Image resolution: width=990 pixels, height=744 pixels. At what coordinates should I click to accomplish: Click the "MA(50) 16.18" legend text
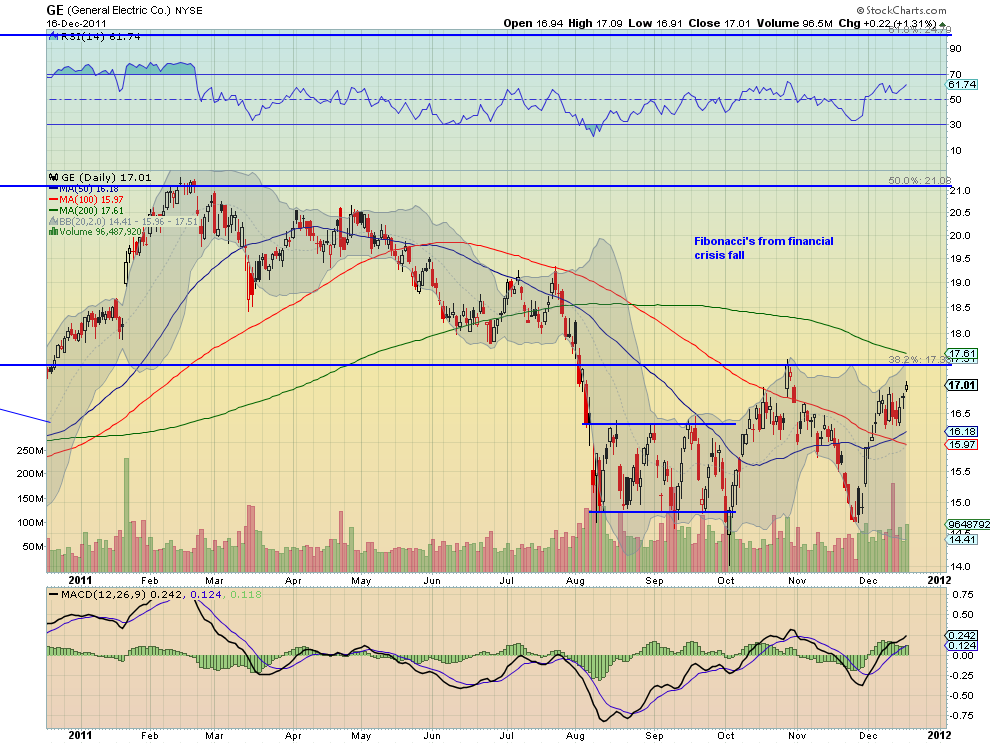(x=88, y=189)
